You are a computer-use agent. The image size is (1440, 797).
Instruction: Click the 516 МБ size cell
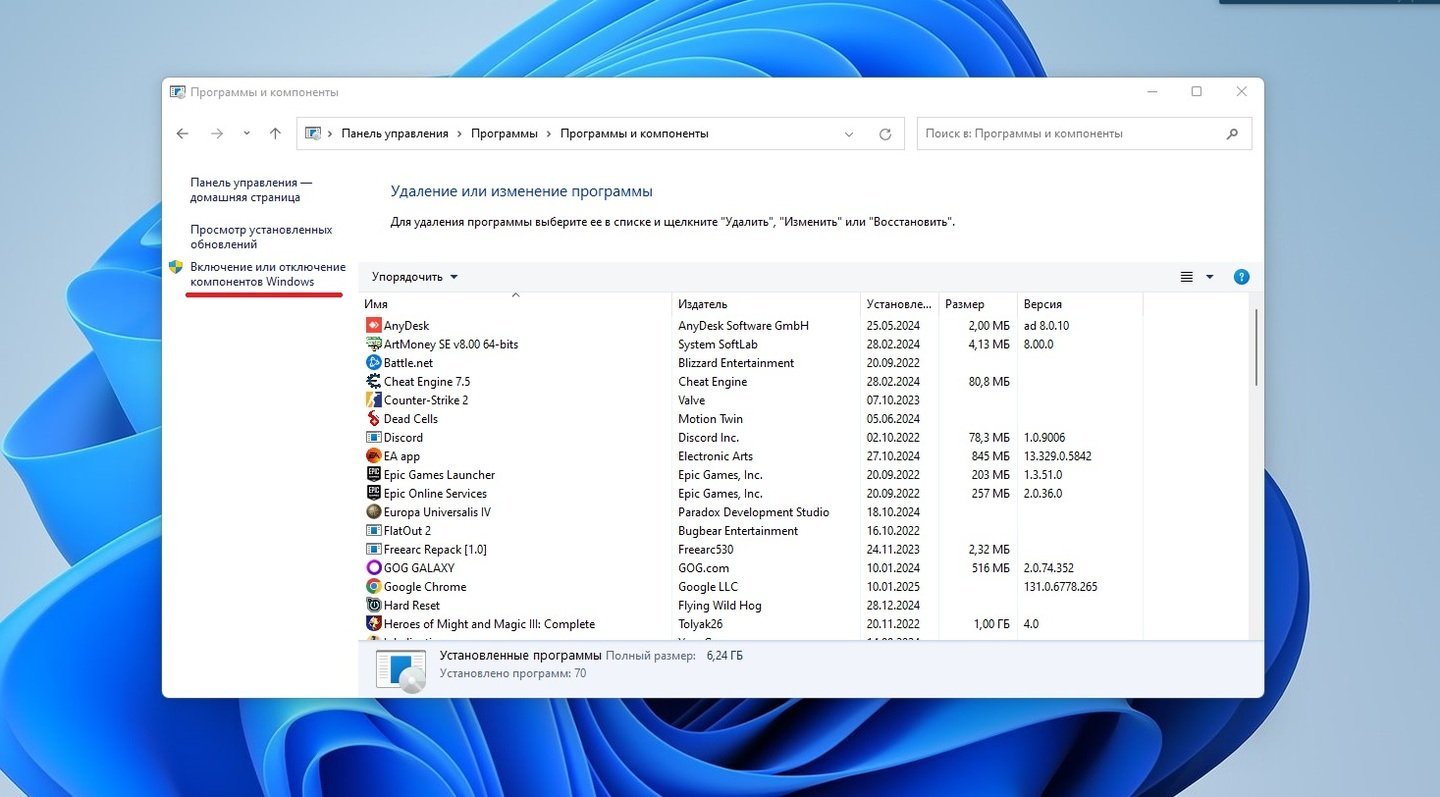click(x=990, y=568)
